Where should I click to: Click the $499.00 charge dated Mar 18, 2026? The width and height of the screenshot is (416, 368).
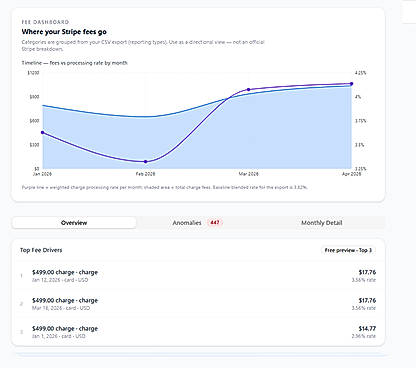198,304
